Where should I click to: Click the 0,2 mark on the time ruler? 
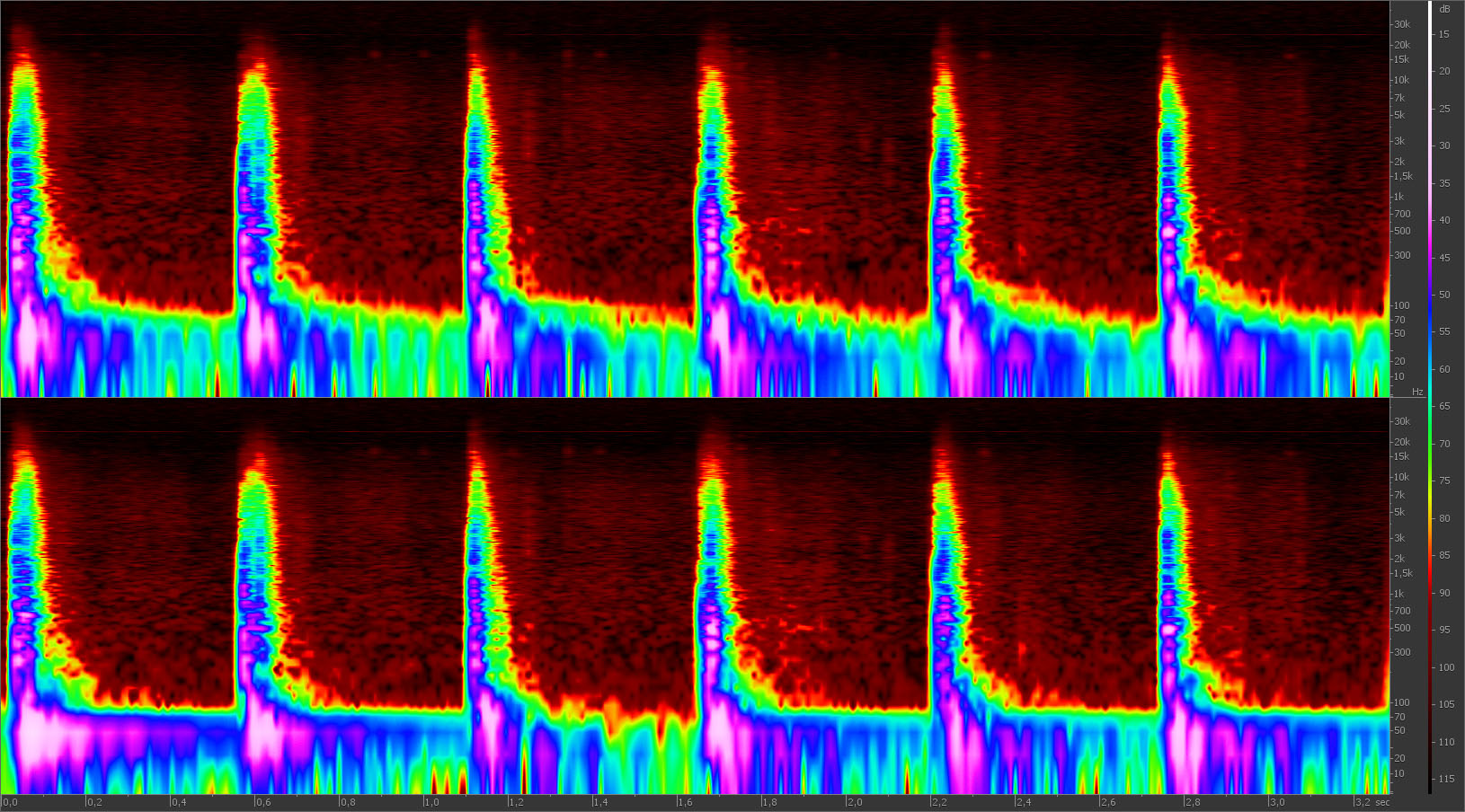click(93, 802)
